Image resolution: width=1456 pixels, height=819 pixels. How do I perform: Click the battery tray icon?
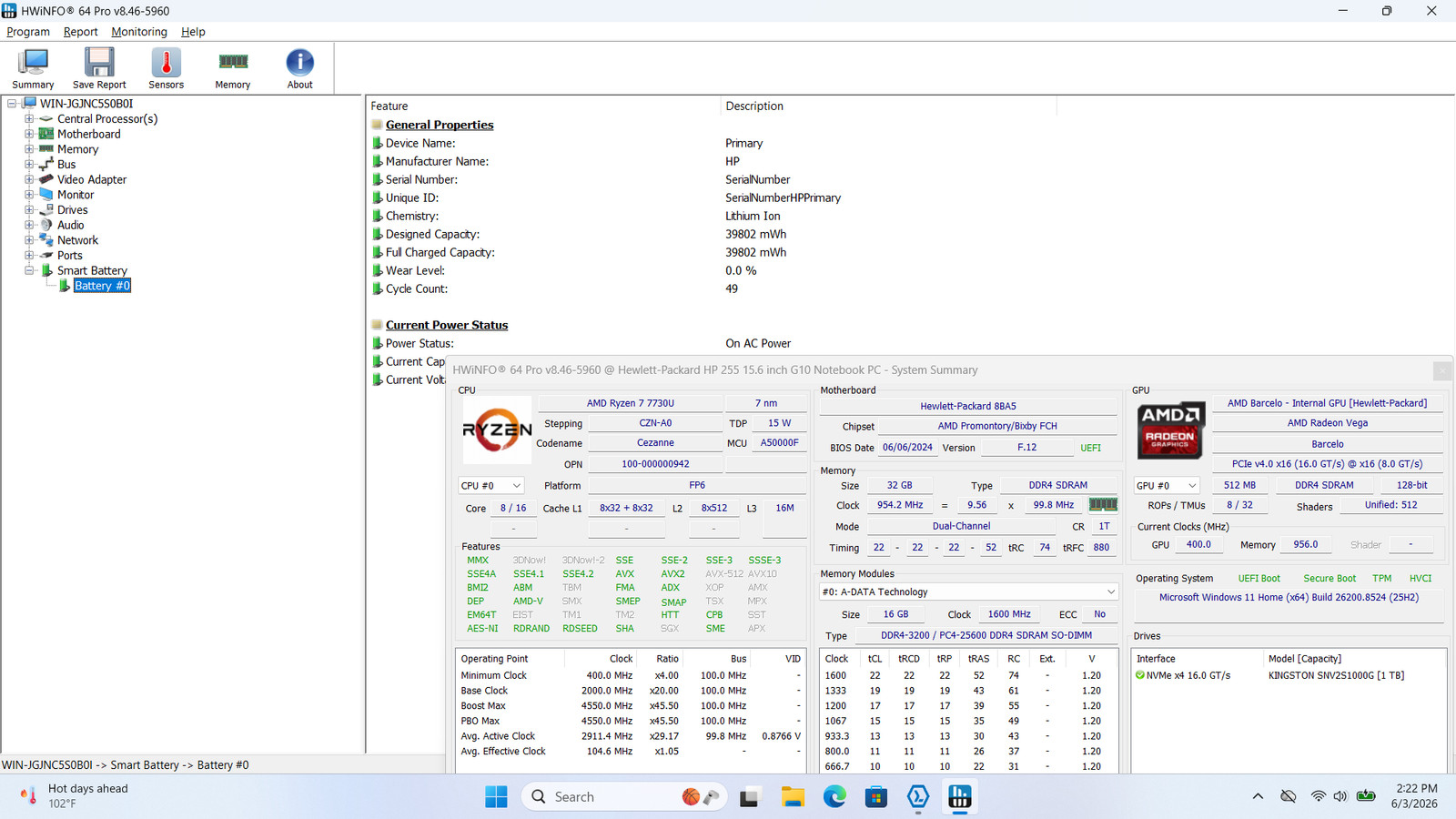point(1366,797)
